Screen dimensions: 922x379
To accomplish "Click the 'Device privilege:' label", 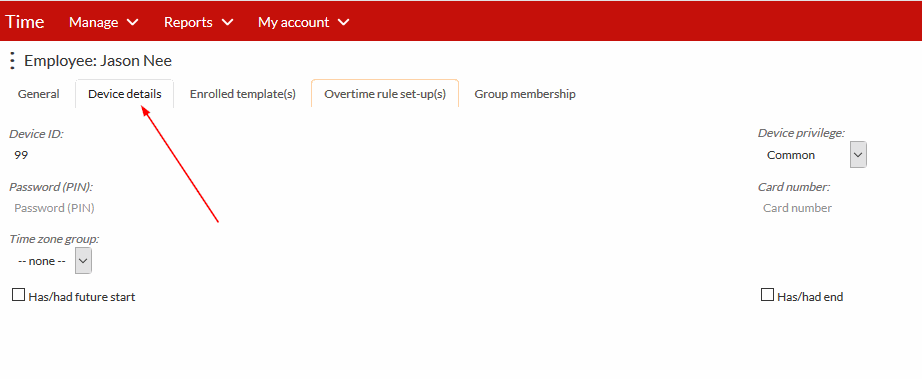I will (801, 133).
